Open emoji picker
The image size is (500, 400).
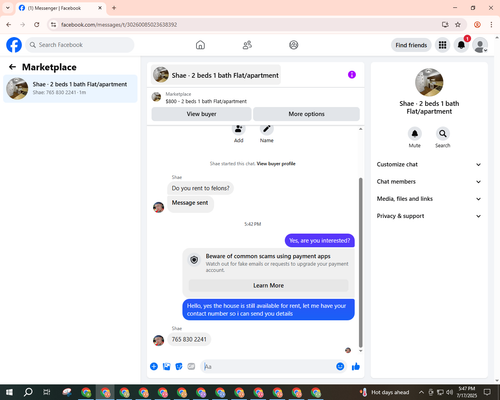click(340, 367)
